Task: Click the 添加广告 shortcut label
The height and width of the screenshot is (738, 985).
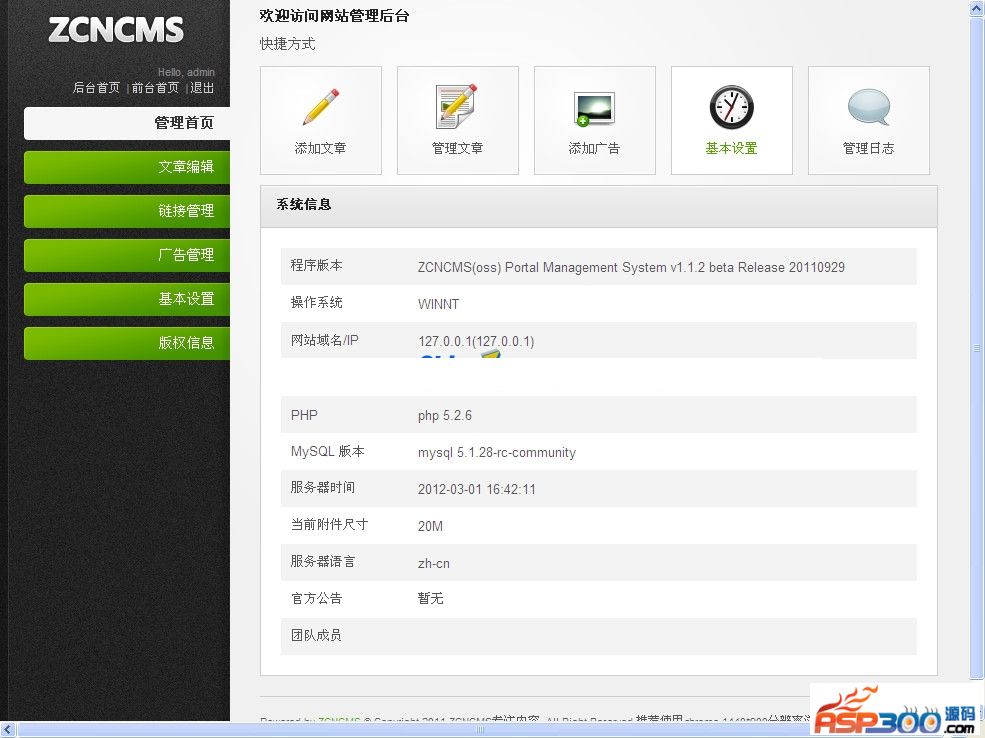Action: click(x=594, y=148)
